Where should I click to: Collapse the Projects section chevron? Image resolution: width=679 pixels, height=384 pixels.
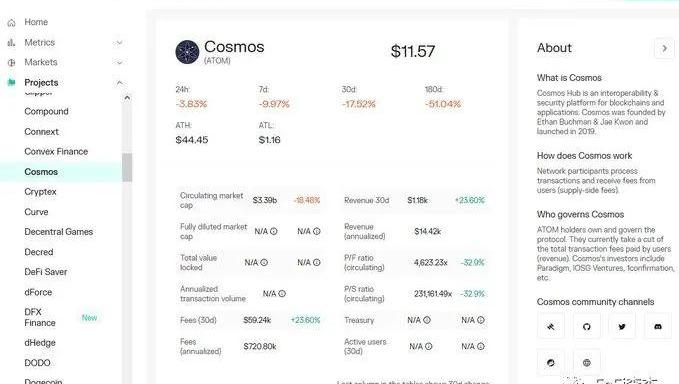tap(120, 82)
